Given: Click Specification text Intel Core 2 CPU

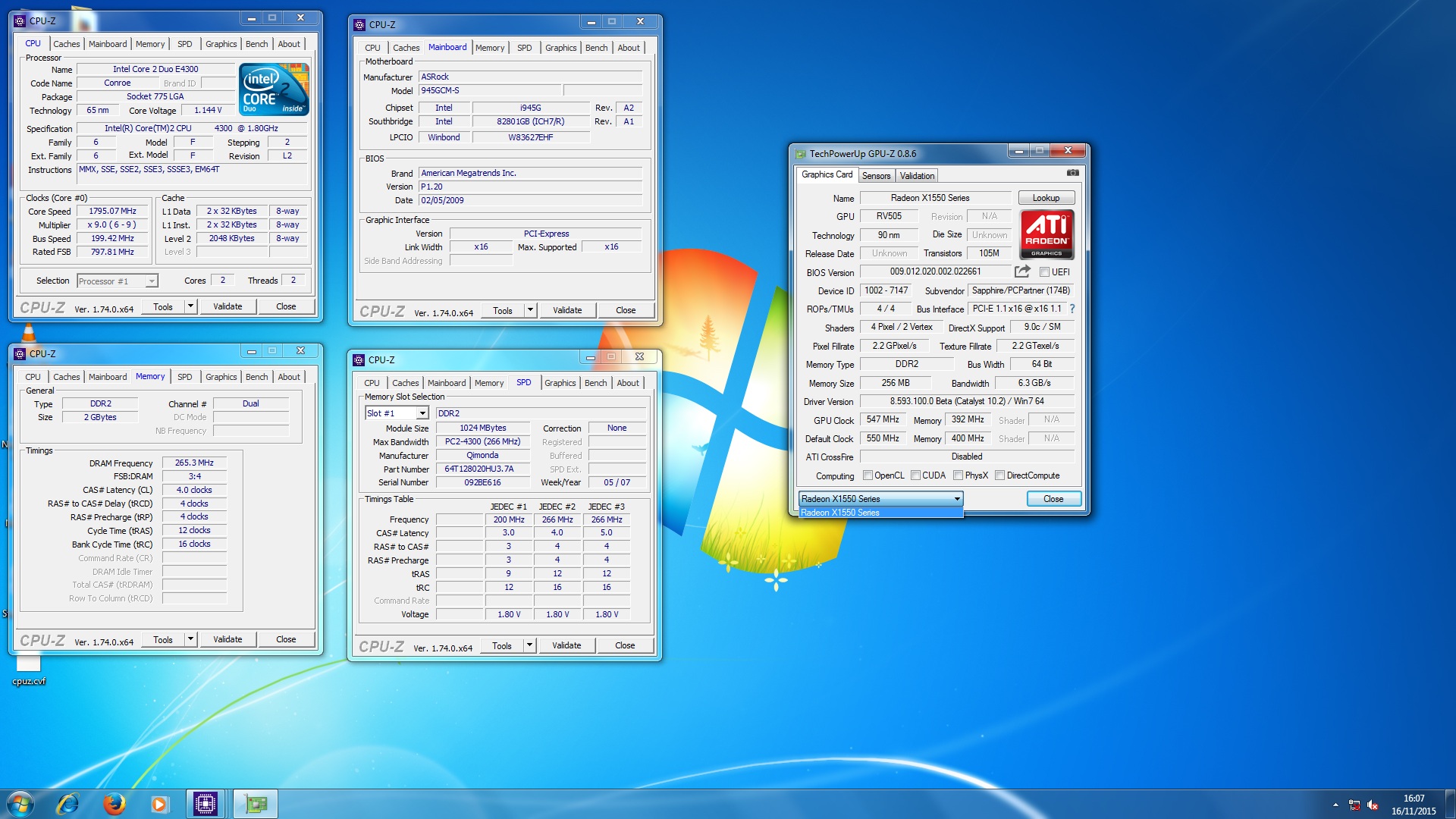Looking at the screenshot, I should [x=192, y=129].
